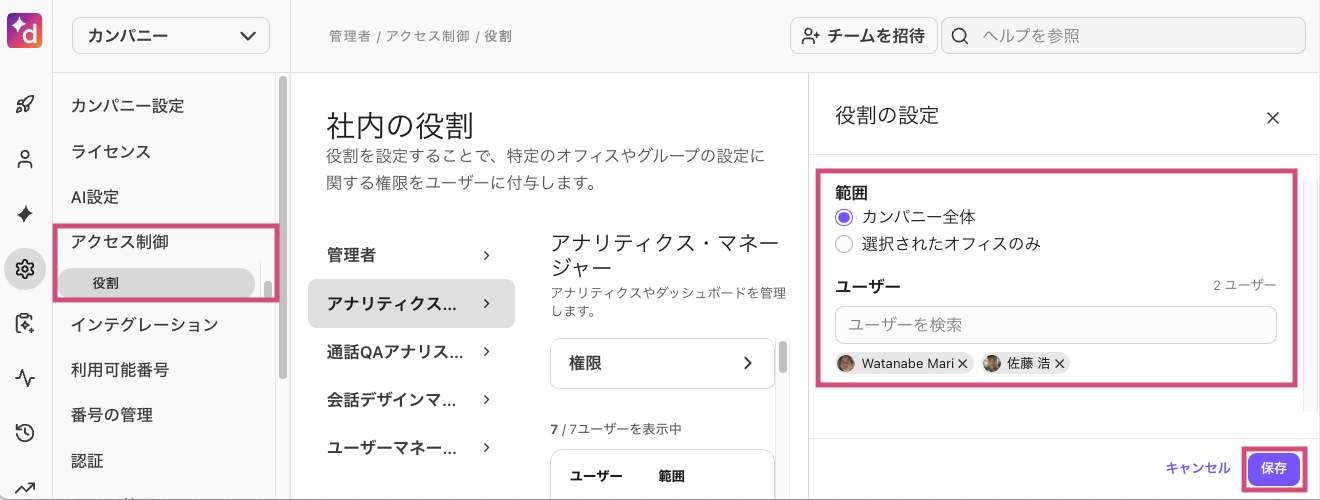Viewport: 1320px width, 500px height.
Task: Open the AI sparkle icon in sidebar
Action: pyautogui.click(x=25, y=214)
